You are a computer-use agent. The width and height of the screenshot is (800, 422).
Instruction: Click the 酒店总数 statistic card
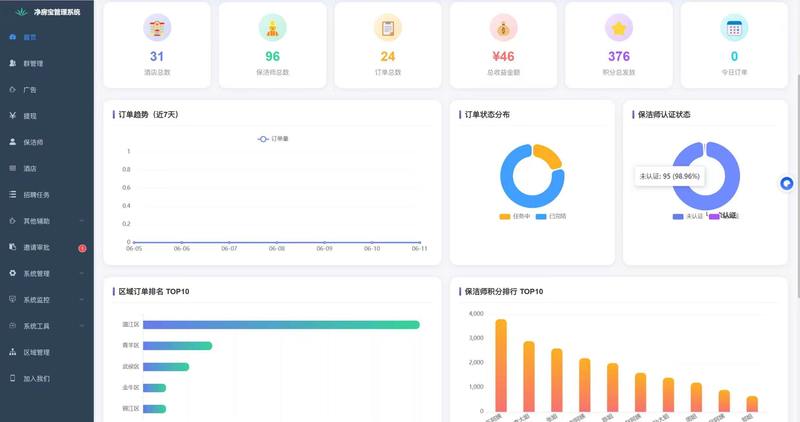coord(157,45)
